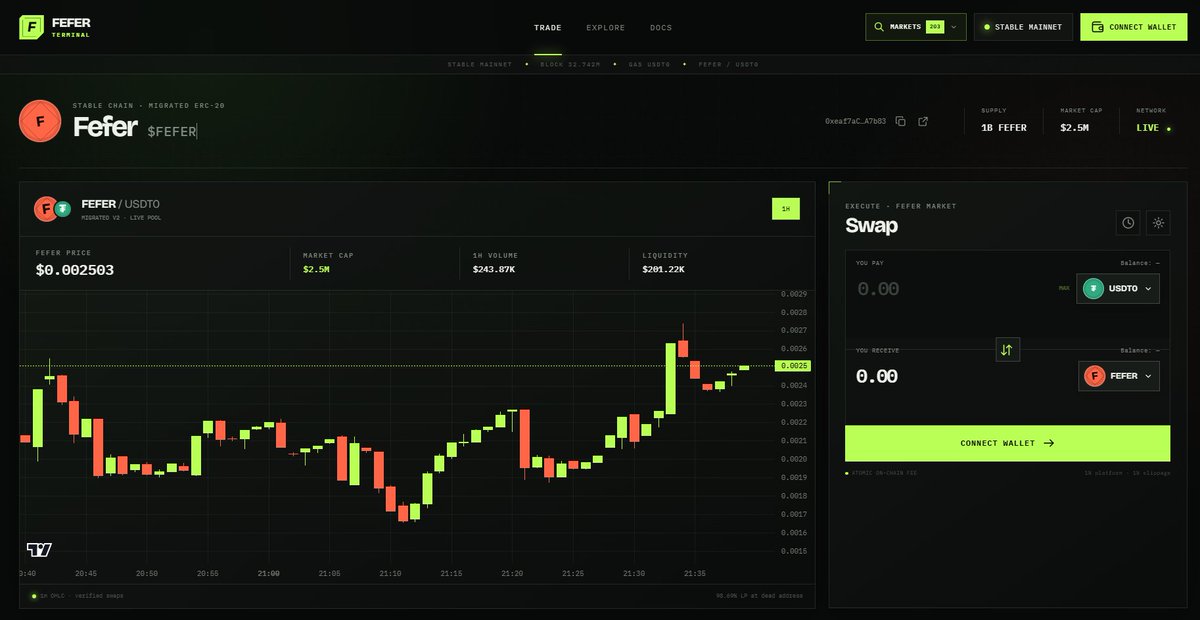Click the search magnifier icon in Markets
1200x620 pixels.
tap(879, 27)
